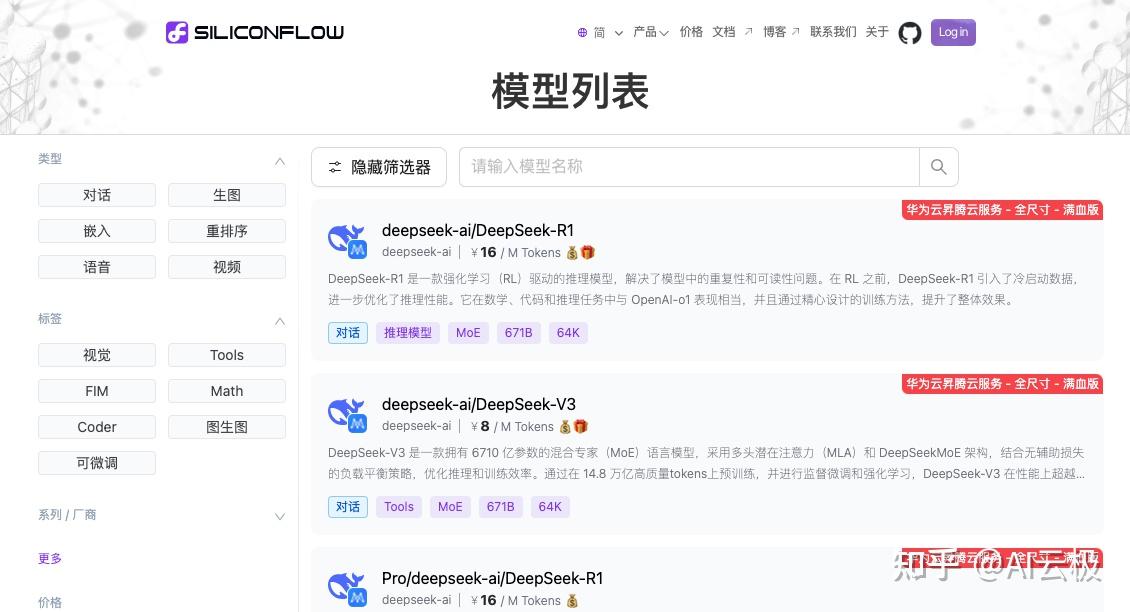Expand the 系列 / 厂商 section
This screenshot has height=612, width=1130.
point(279,516)
